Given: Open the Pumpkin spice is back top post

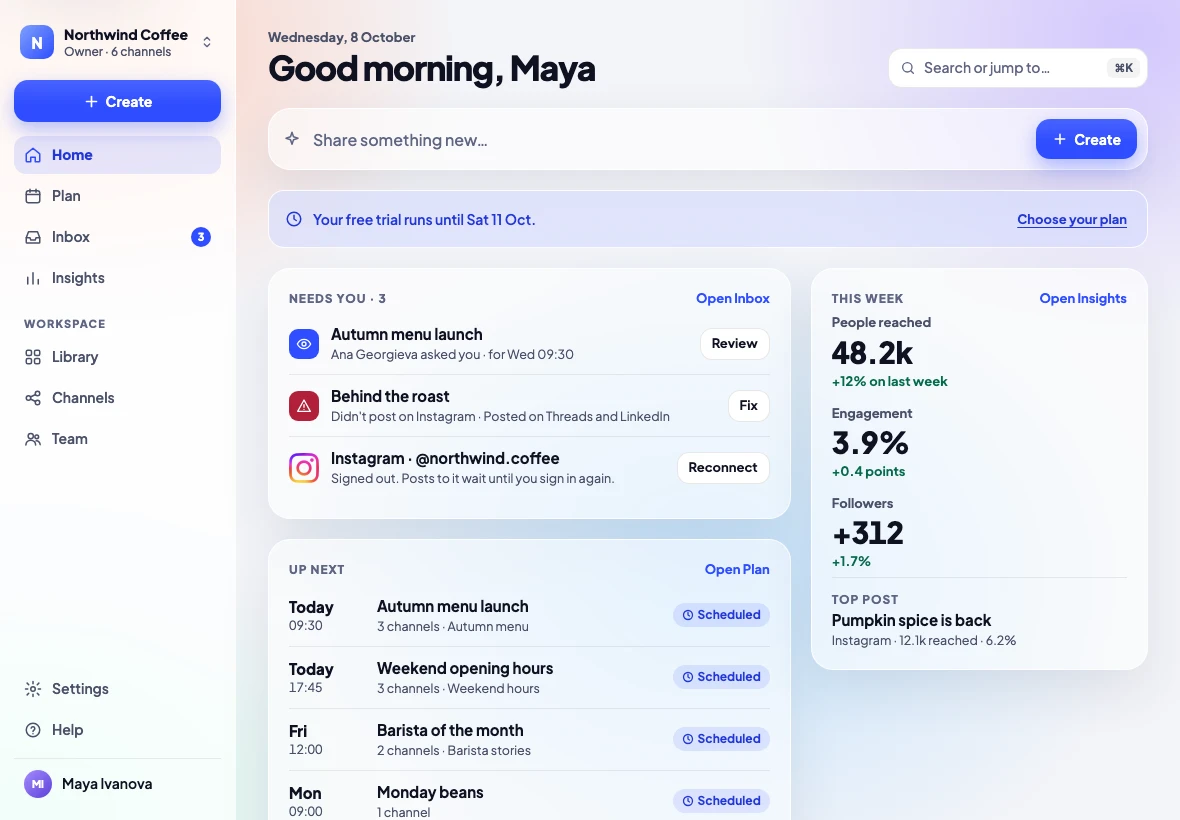Looking at the screenshot, I should [911, 621].
